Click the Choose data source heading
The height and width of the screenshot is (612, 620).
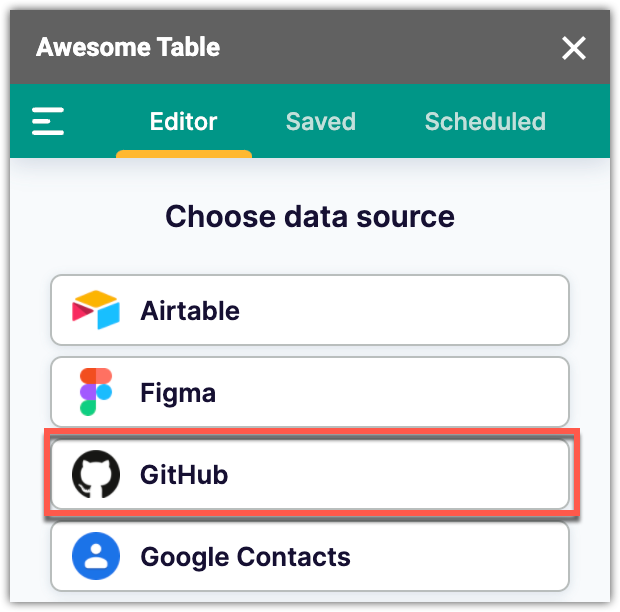(310, 216)
